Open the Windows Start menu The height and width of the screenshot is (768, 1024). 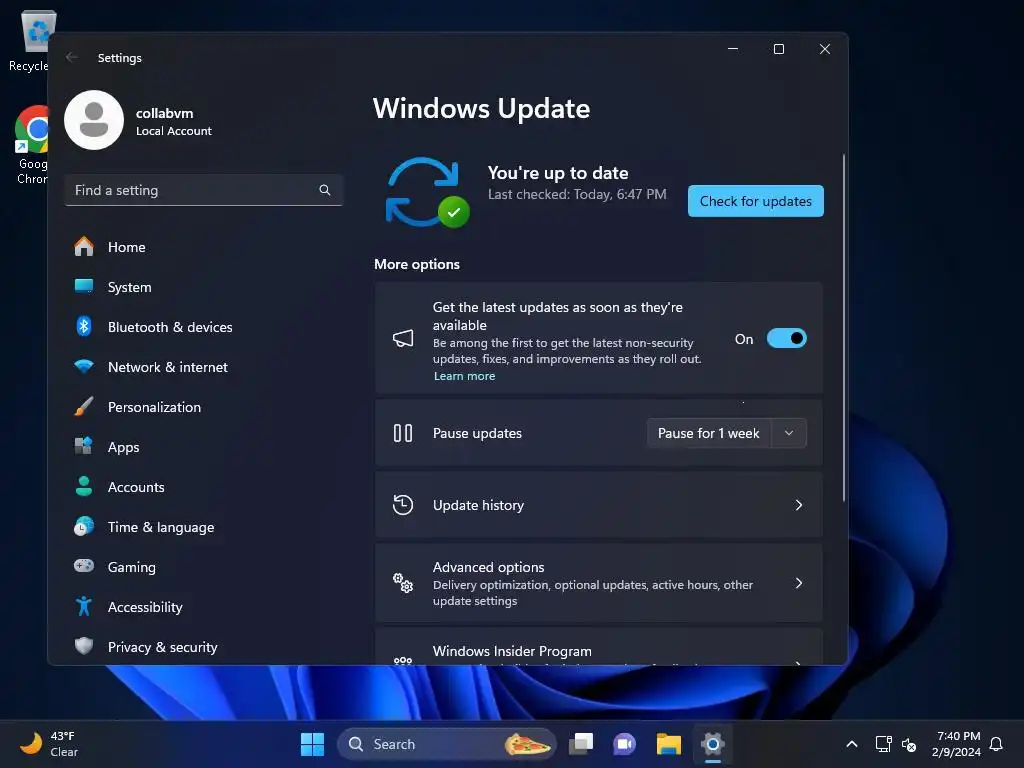tap(312, 744)
